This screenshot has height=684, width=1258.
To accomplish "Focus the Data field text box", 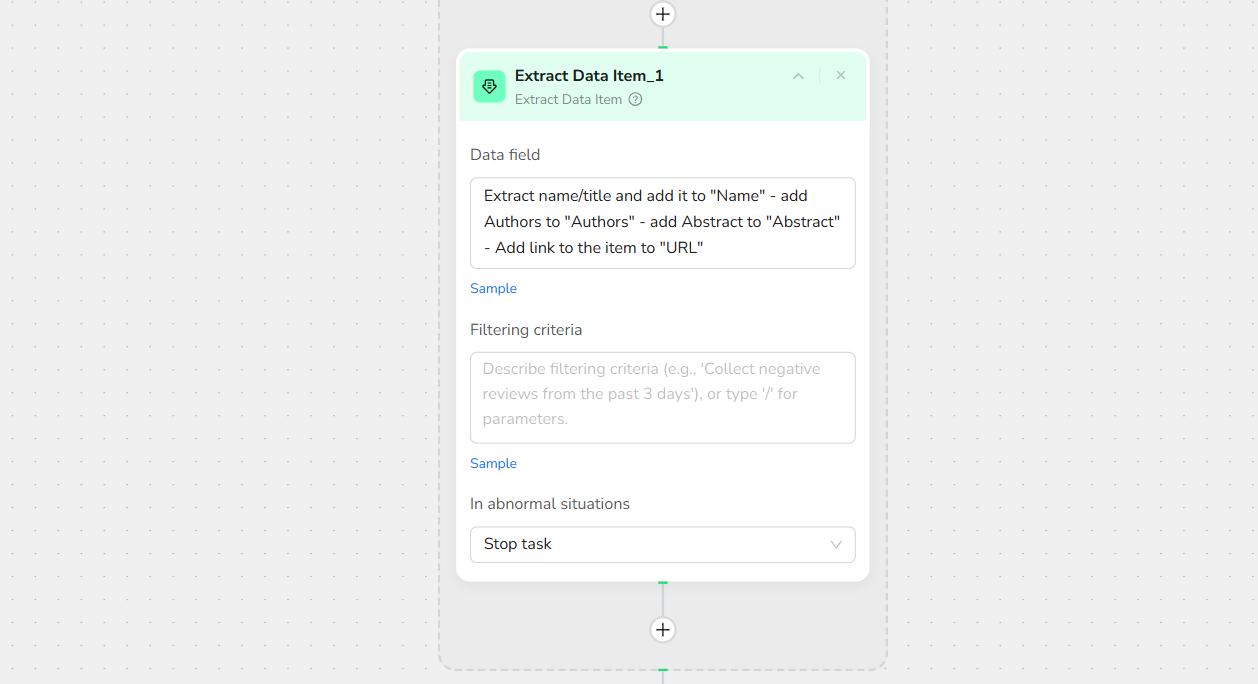I will (662, 222).
